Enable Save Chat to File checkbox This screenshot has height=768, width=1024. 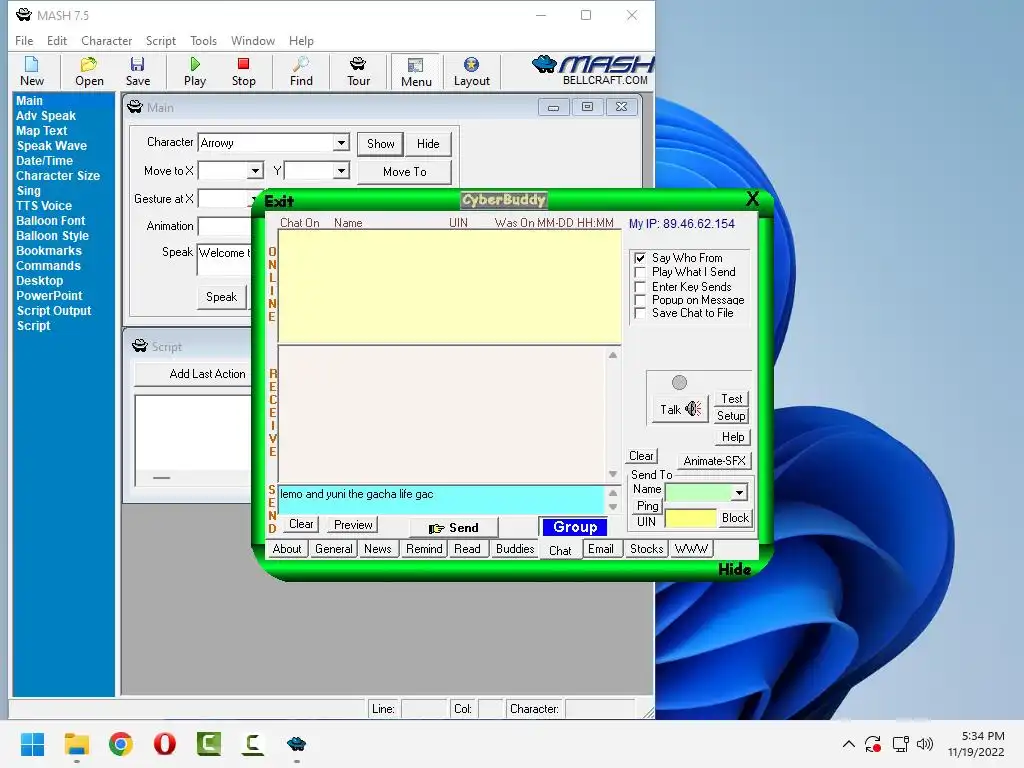(640, 313)
